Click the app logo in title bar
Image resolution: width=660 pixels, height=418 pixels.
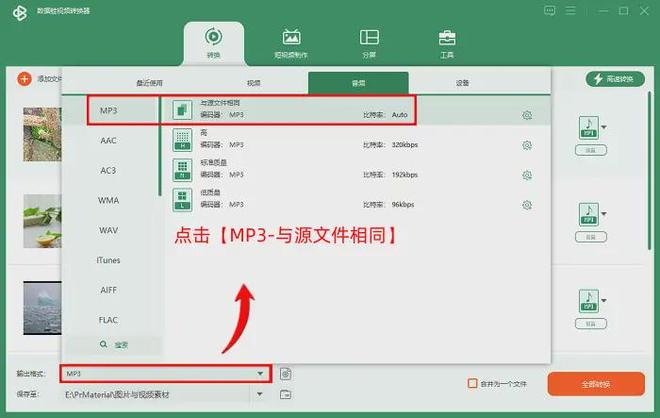coord(20,13)
